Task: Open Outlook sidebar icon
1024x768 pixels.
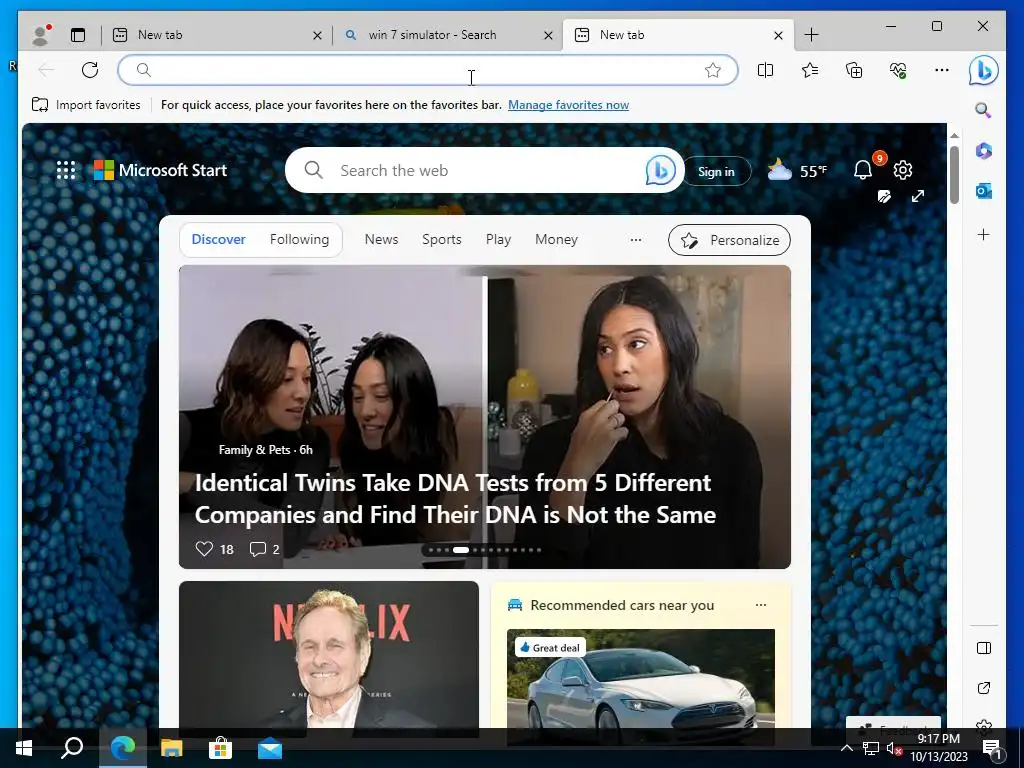Action: click(x=984, y=191)
